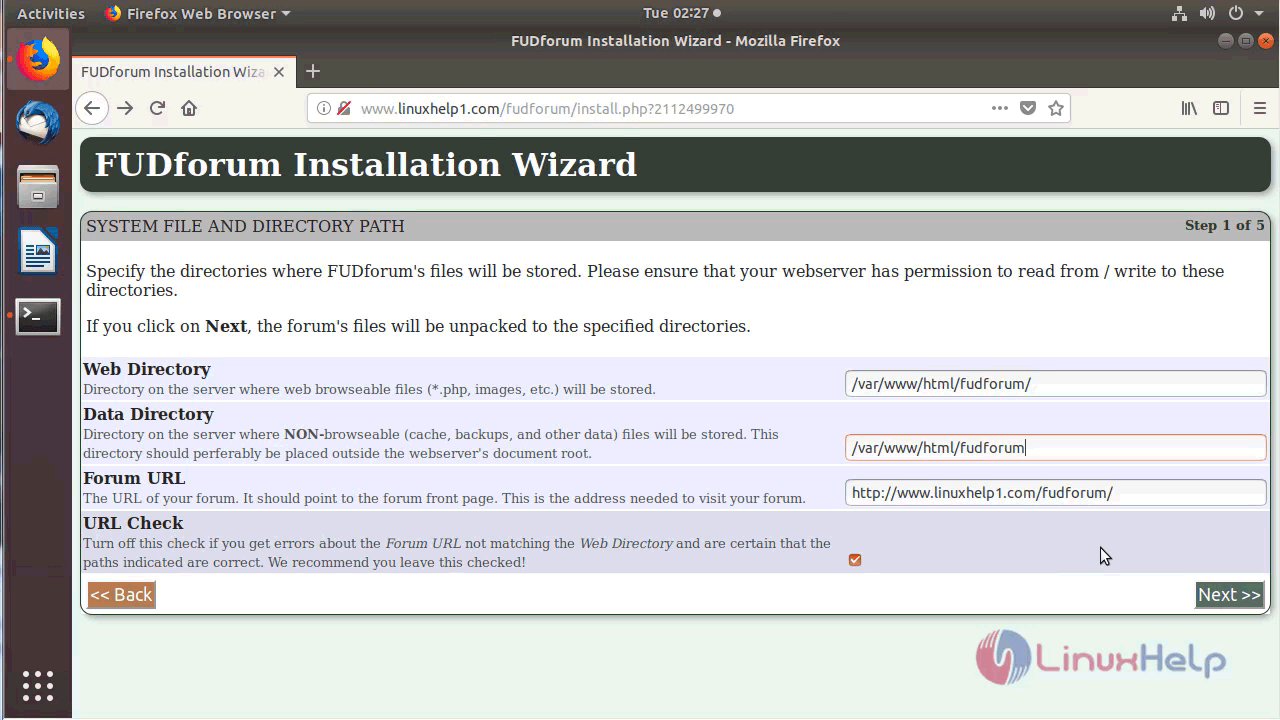Viewport: 1280px width, 720px height.
Task: Expand the Firefox Web Browser app menu
Action: pos(198,13)
